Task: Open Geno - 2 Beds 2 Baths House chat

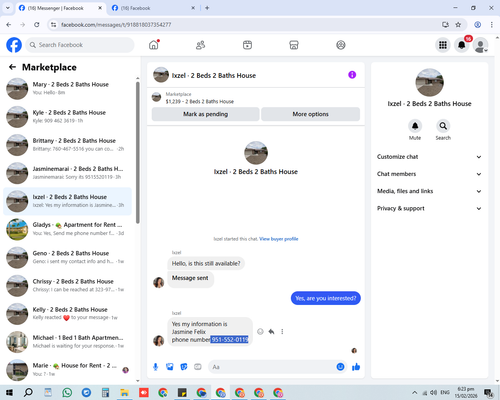Action: tap(68, 257)
